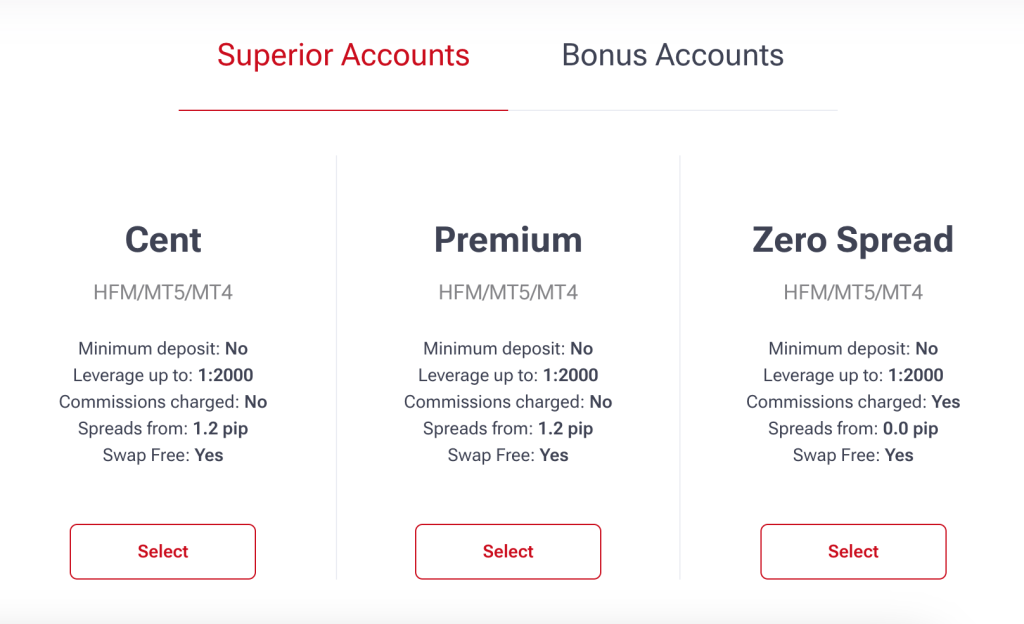
Task: Switch to the Superior Accounts tab
Action: point(343,55)
